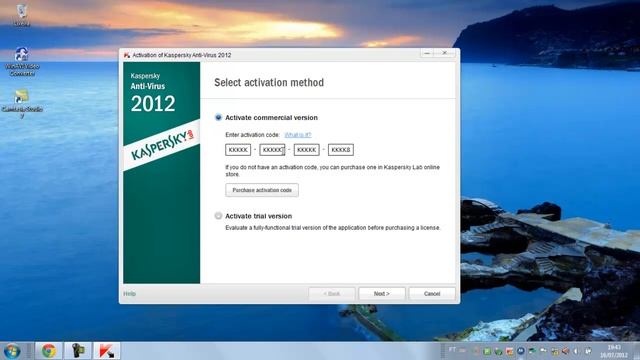This screenshot has width=640, height=360.
Task: Close the Kaspersky activation window
Action: (x=445, y=53)
